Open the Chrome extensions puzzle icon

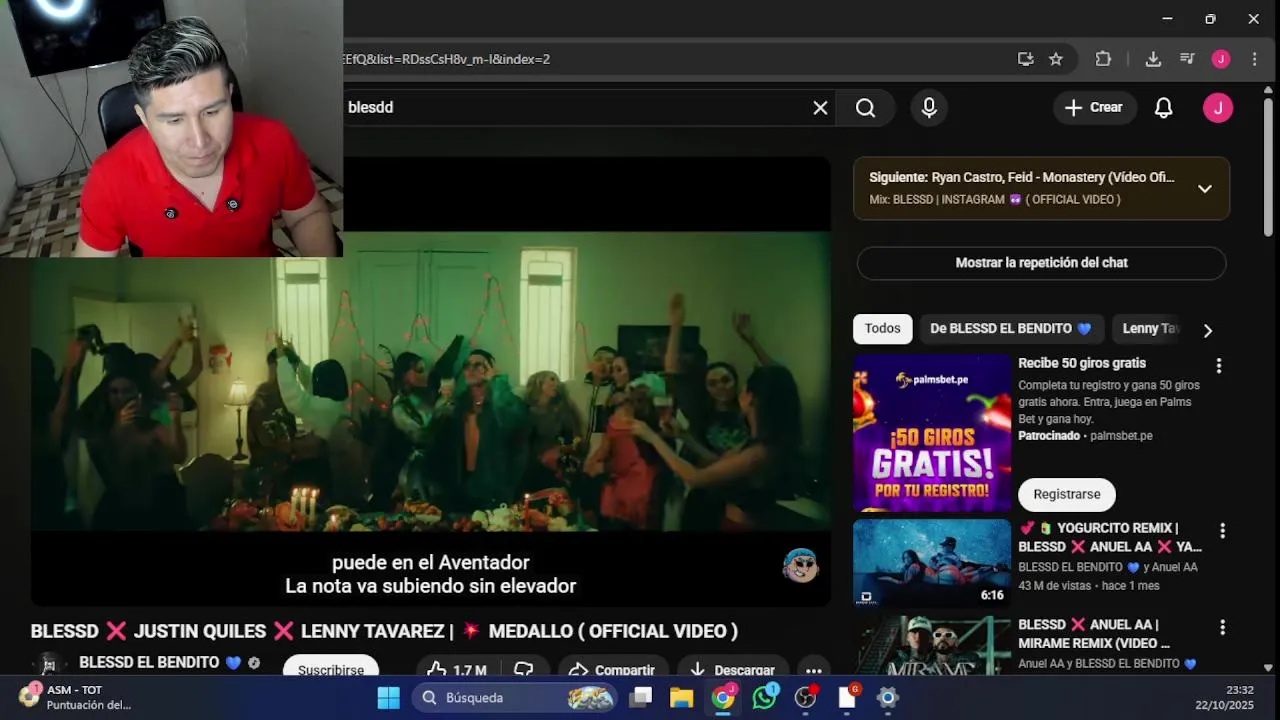click(x=1103, y=59)
